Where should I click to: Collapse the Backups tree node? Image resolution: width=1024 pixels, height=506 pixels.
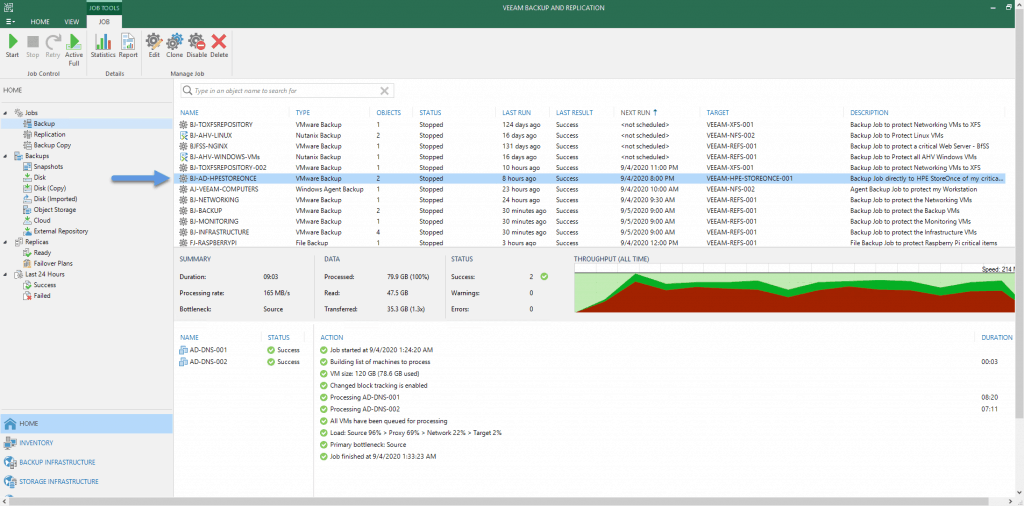tap(5, 156)
